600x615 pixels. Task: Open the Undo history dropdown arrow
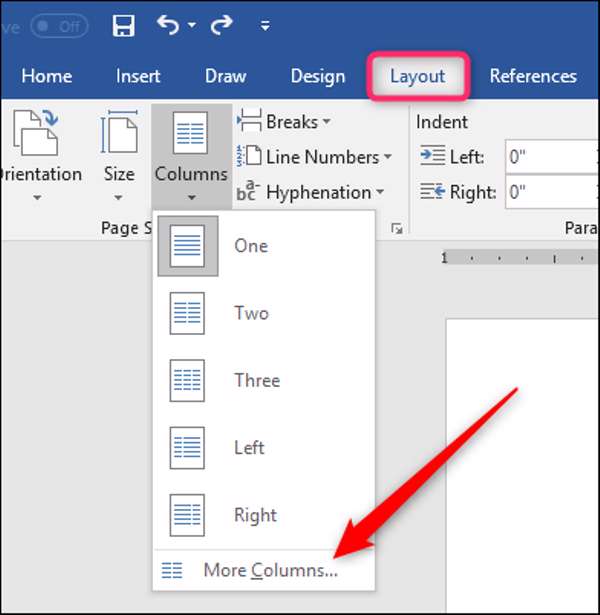pyautogui.click(x=192, y=25)
